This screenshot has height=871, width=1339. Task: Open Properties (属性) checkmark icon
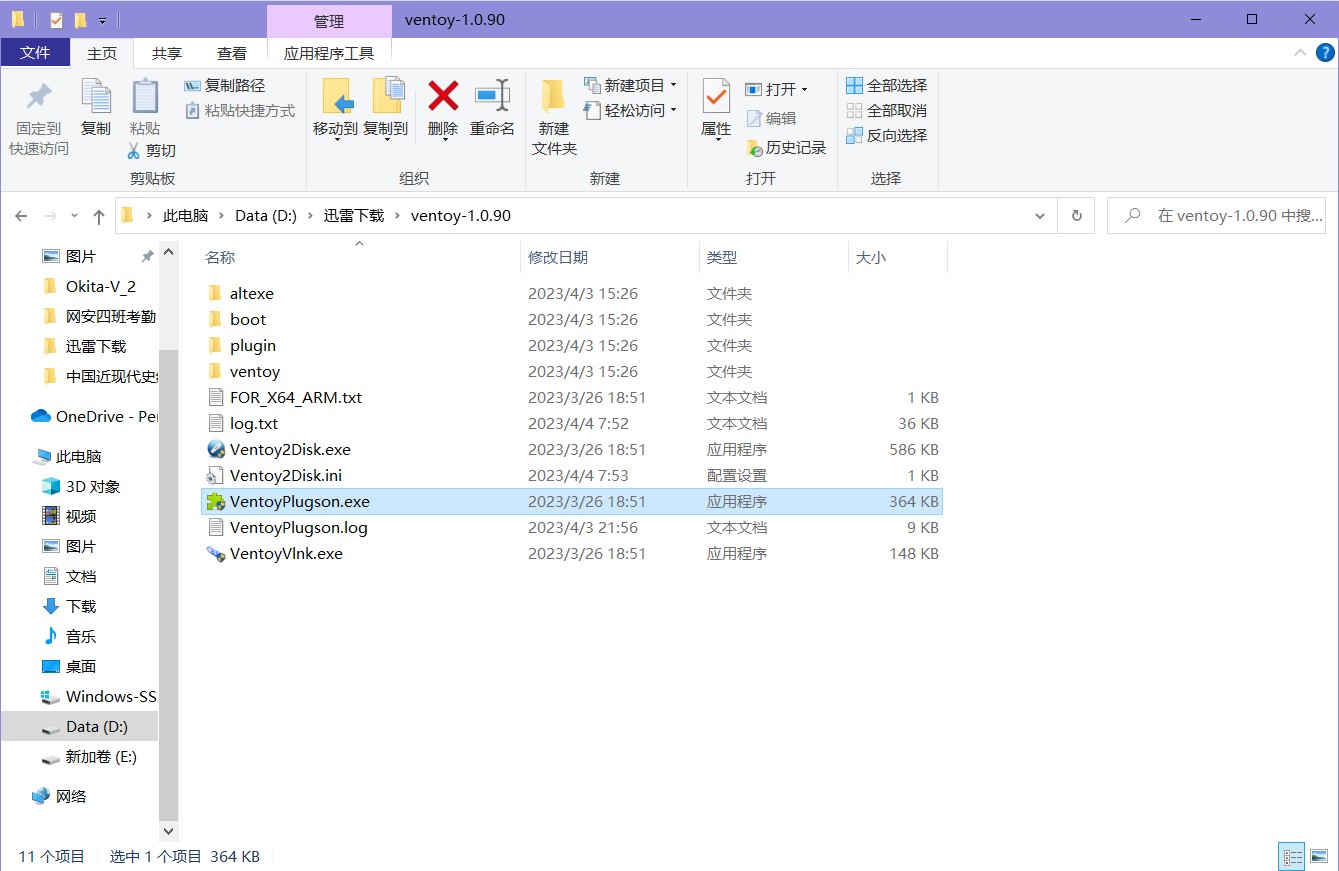click(716, 96)
